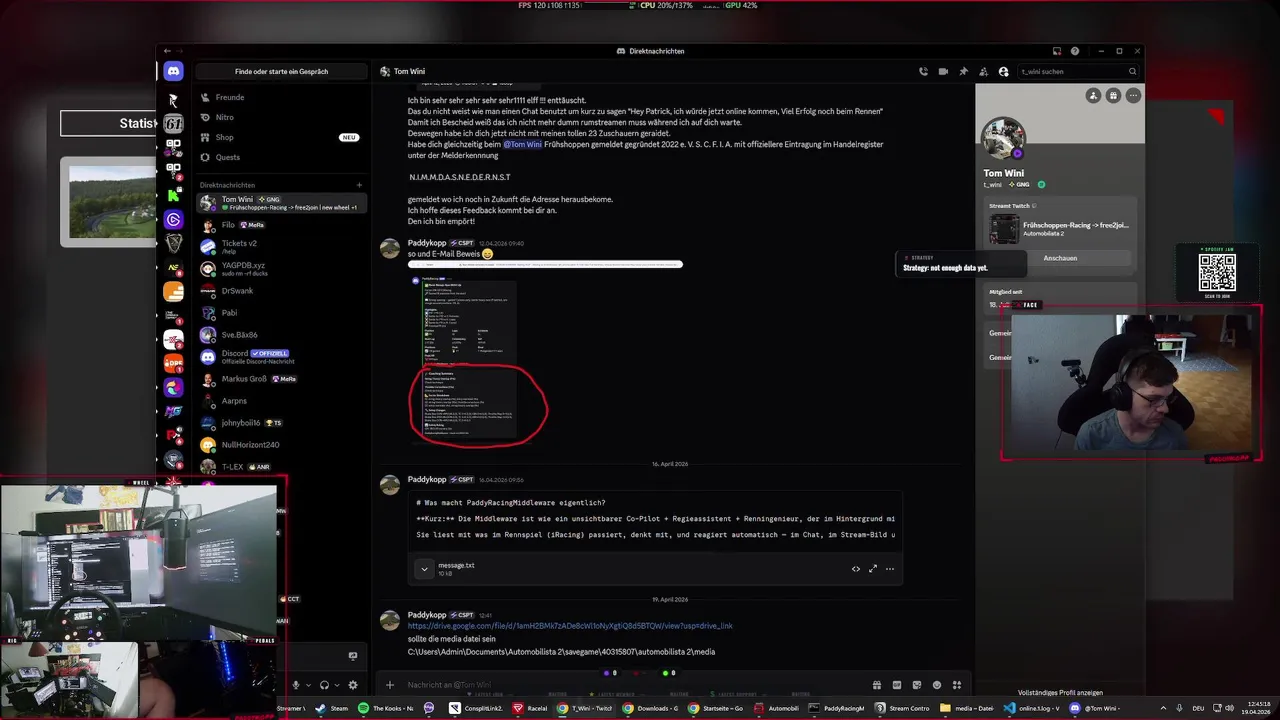Open the DrSwank direct message

tap(281, 291)
